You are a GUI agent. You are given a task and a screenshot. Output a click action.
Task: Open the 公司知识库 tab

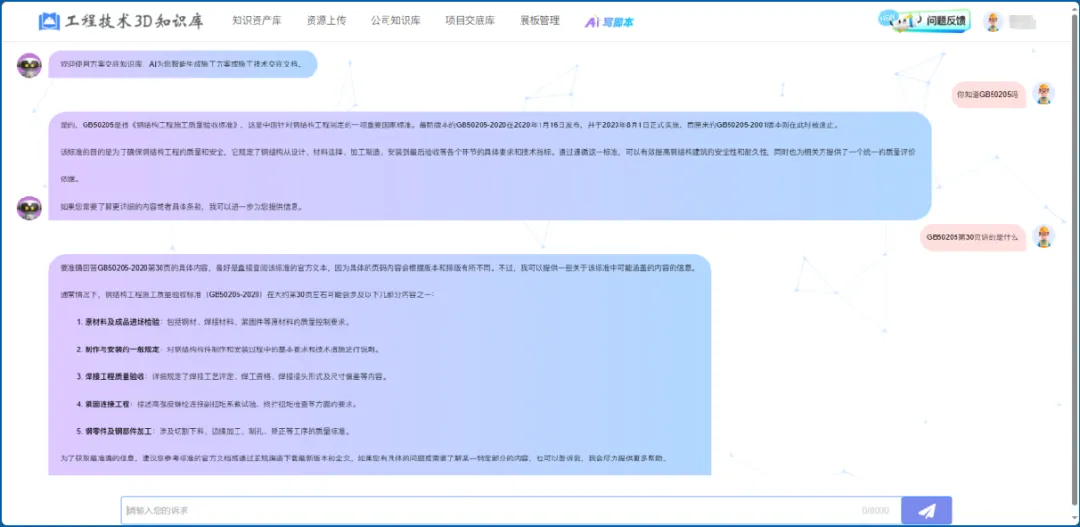[395, 21]
